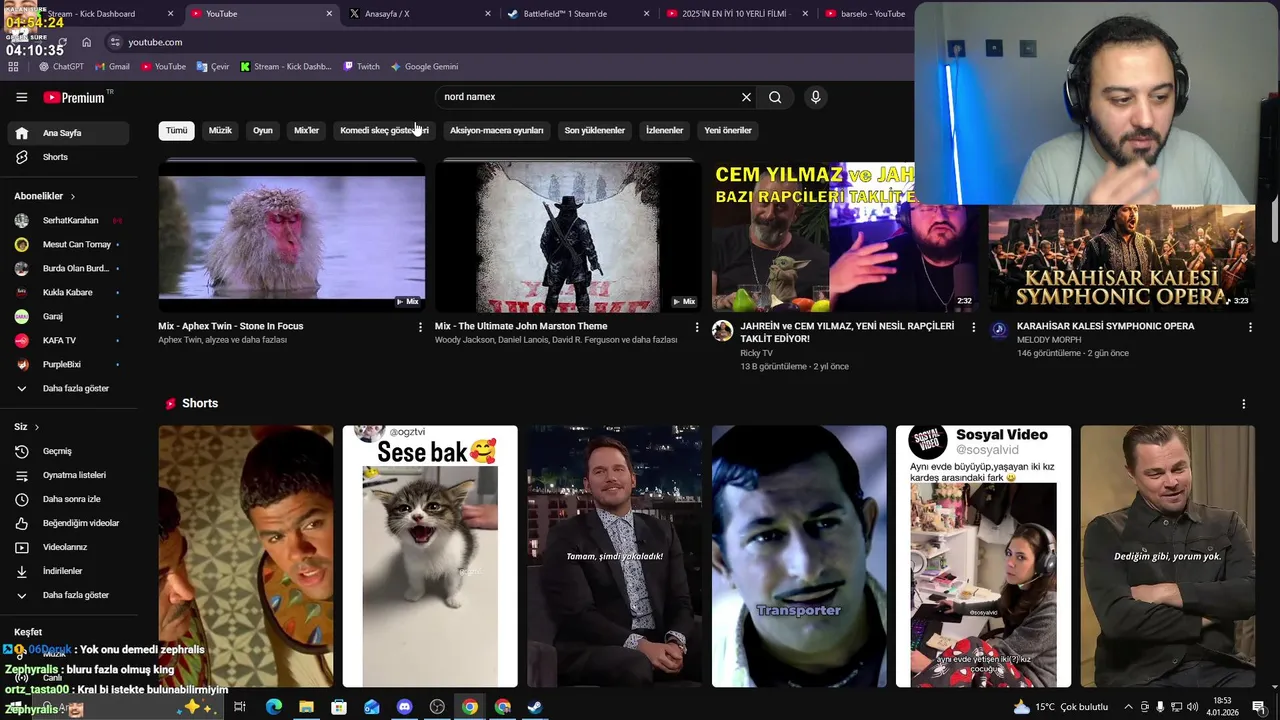
Task: Open Microsoft Store from the taskbar
Action: pyautogui.click(x=339, y=707)
